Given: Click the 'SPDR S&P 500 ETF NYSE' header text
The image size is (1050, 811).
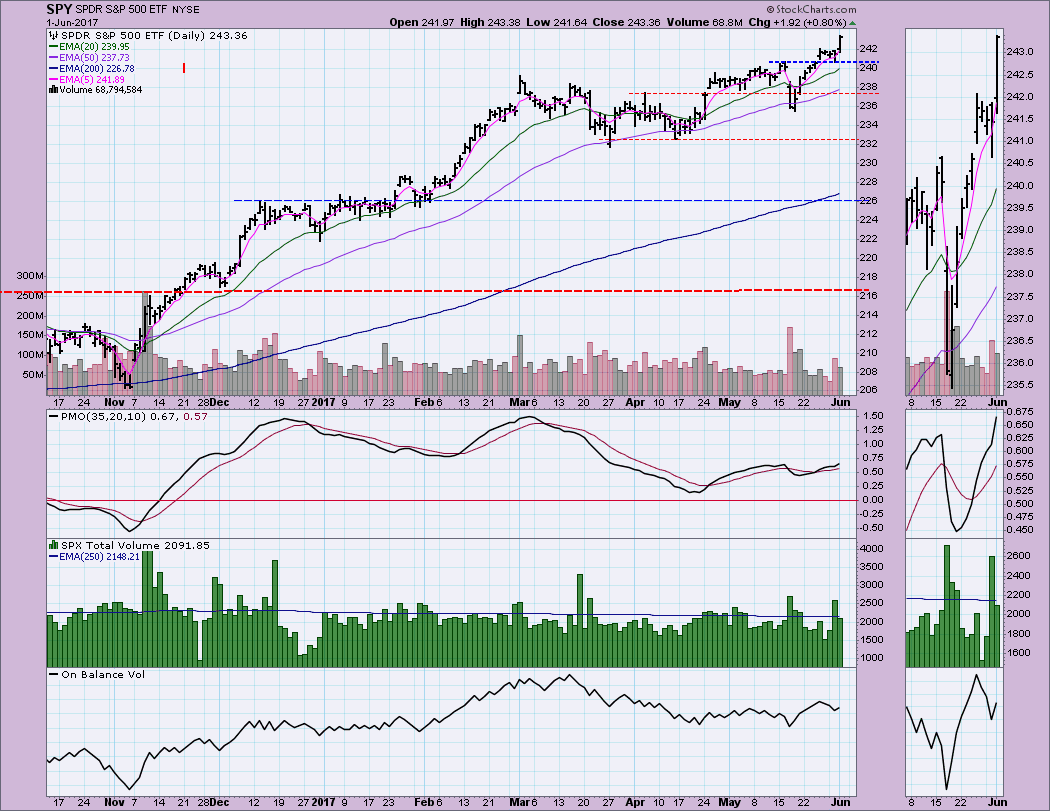Looking at the screenshot, I should coord(137,10).
